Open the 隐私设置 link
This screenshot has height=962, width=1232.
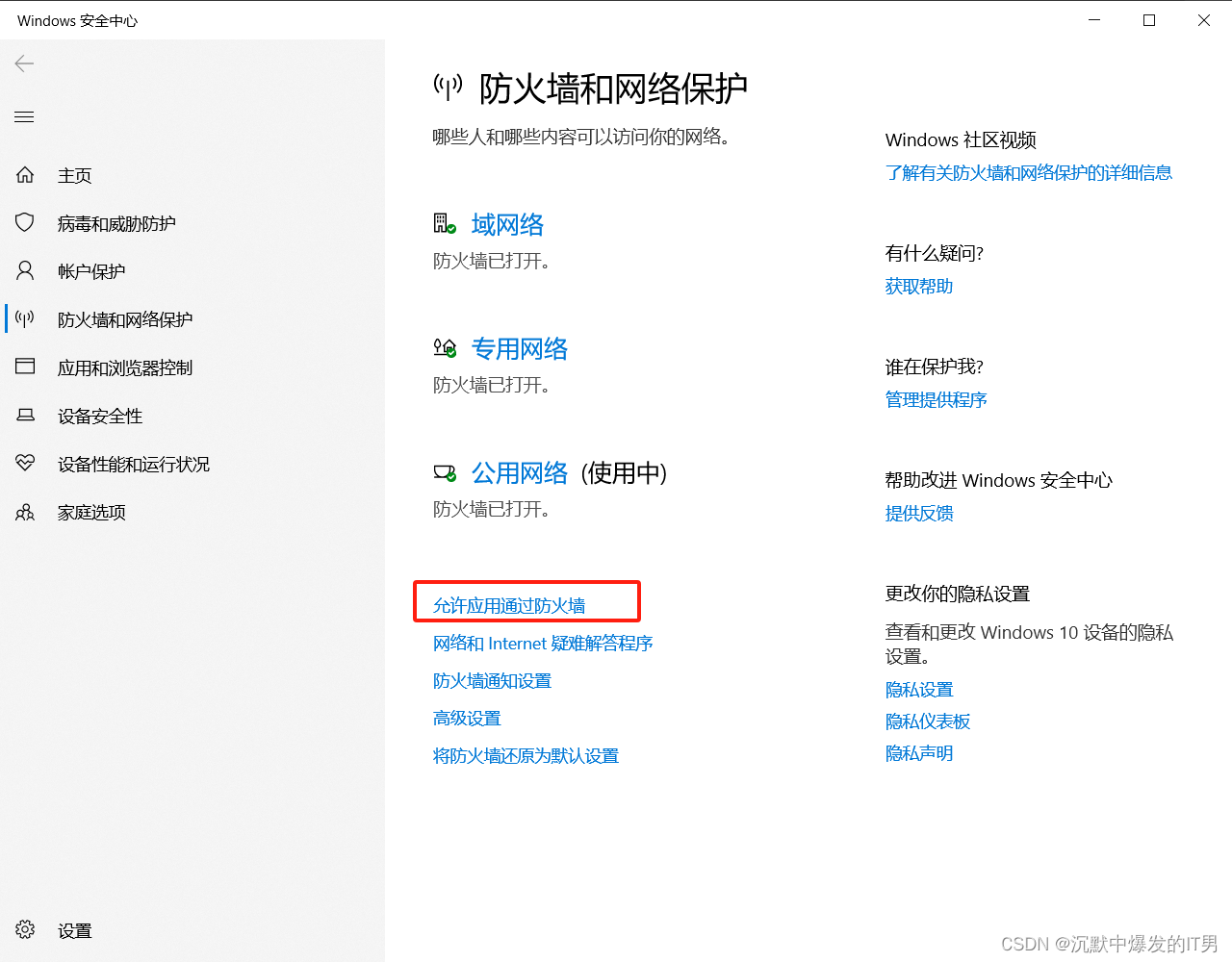(919, 689)
